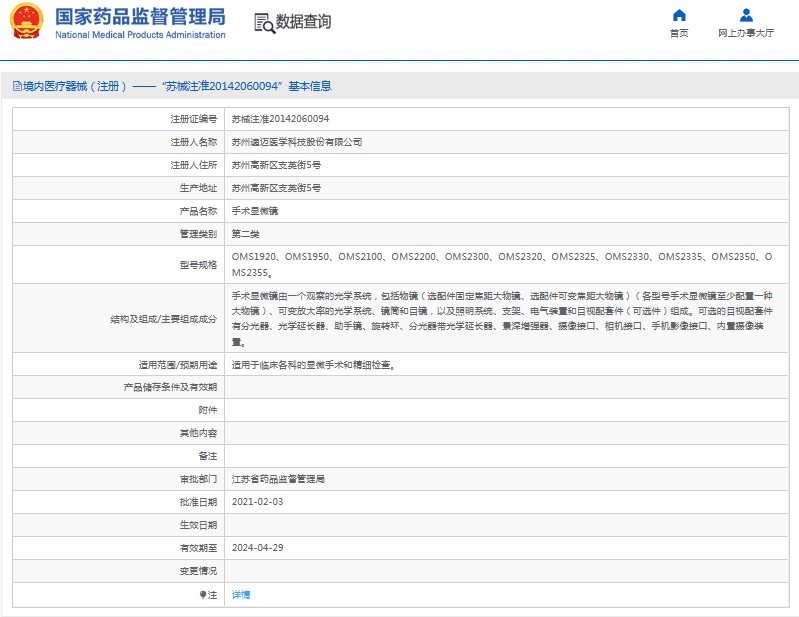Open the 首页 home icon
799x617 pixels.
pyautogui.click(x=679, y=15)
